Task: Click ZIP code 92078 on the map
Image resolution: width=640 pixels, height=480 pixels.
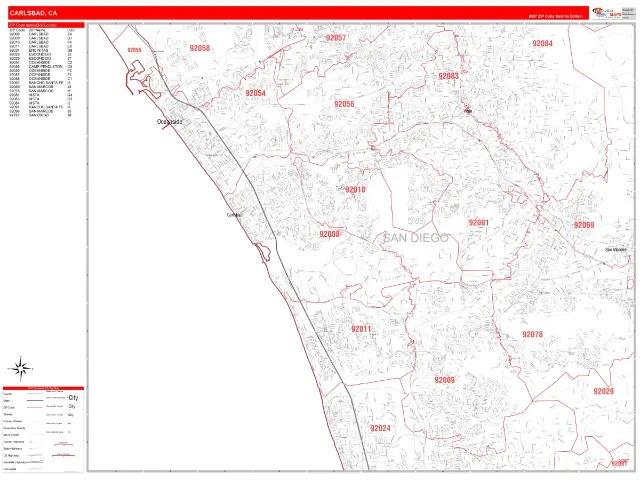Action: click(x=533, y=334)
